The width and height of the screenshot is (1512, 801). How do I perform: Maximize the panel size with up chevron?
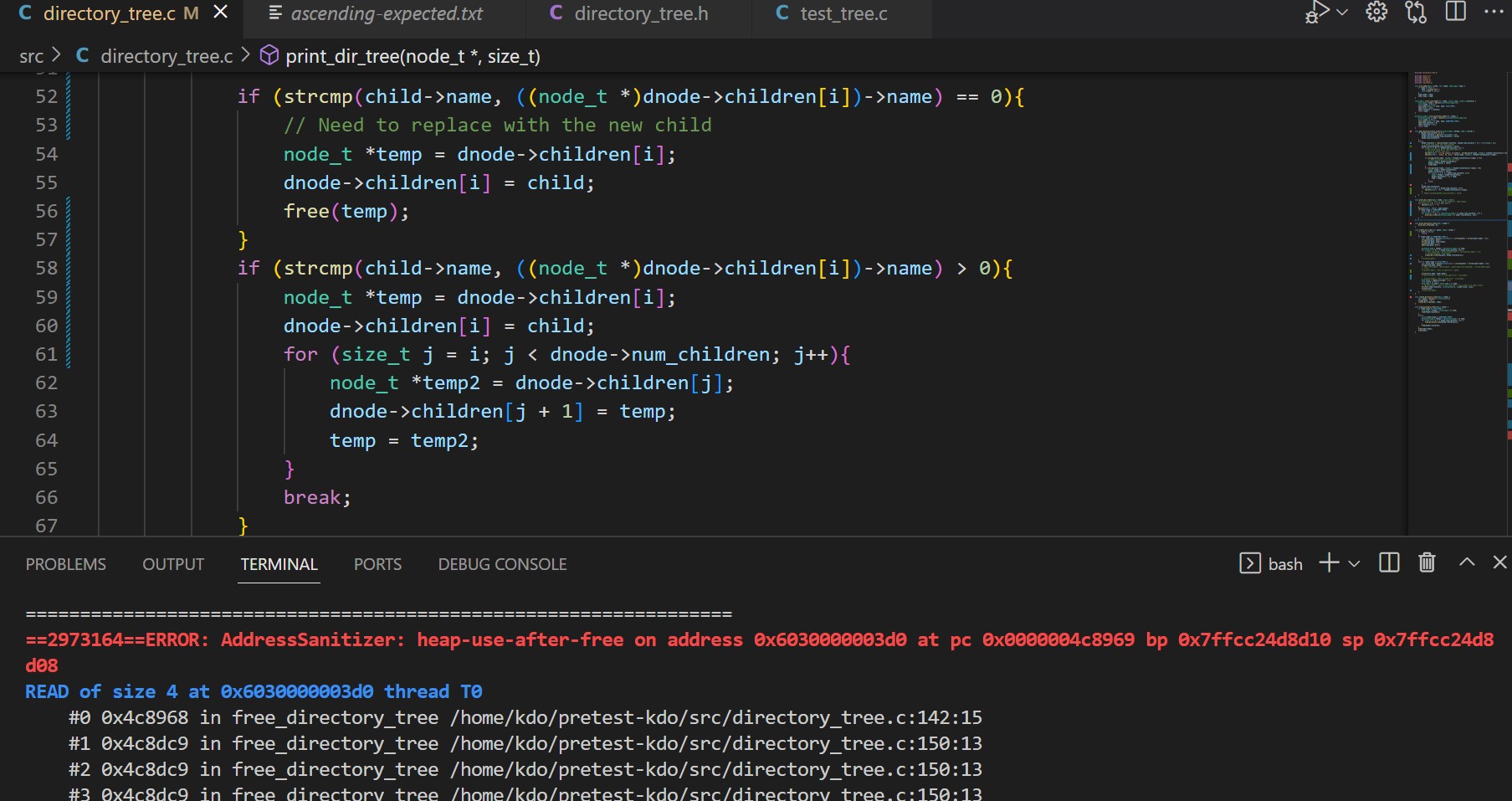(x=1467, y=563)
